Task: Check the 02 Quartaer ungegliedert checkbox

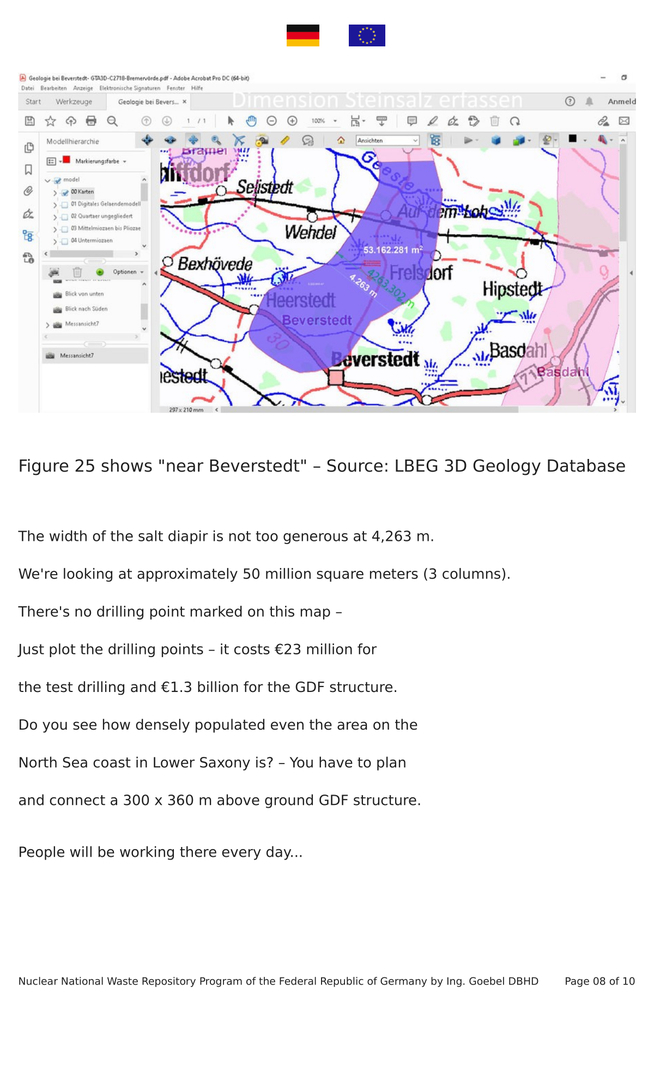Action: 64,216
